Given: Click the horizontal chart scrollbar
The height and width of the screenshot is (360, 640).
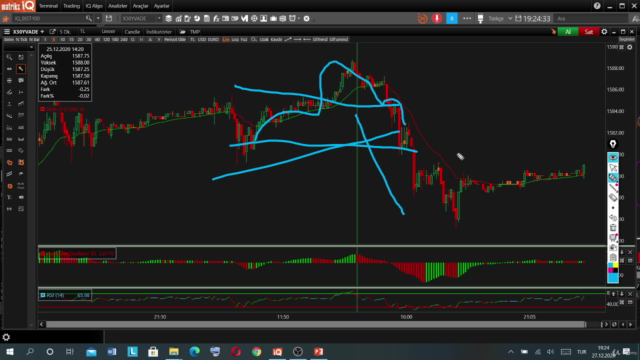Looking at the screenshot, I should tap(316, 324).
